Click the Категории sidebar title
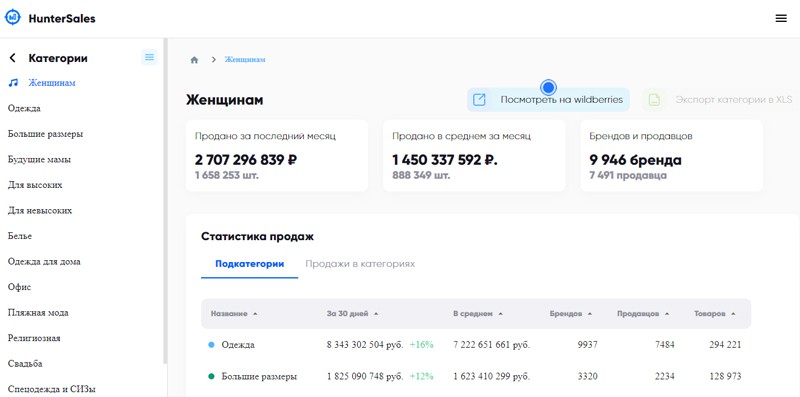Viewport: 800px width, 397px height. (x=58, y=58)
